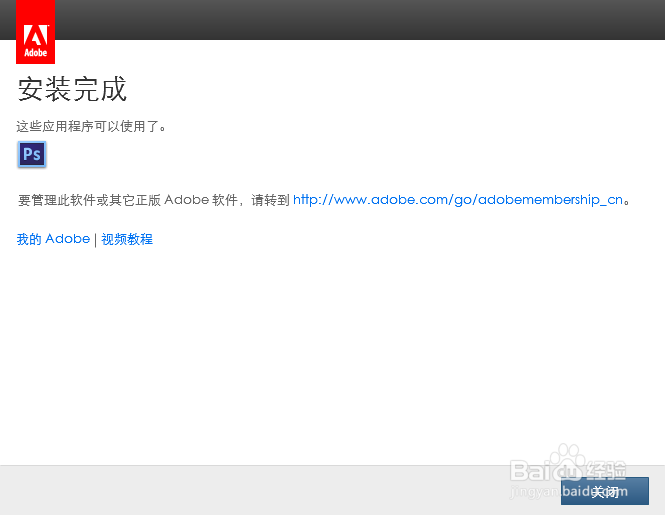Click the 关闭 close button
Screen dimensions: 665x515
(604, 491)
